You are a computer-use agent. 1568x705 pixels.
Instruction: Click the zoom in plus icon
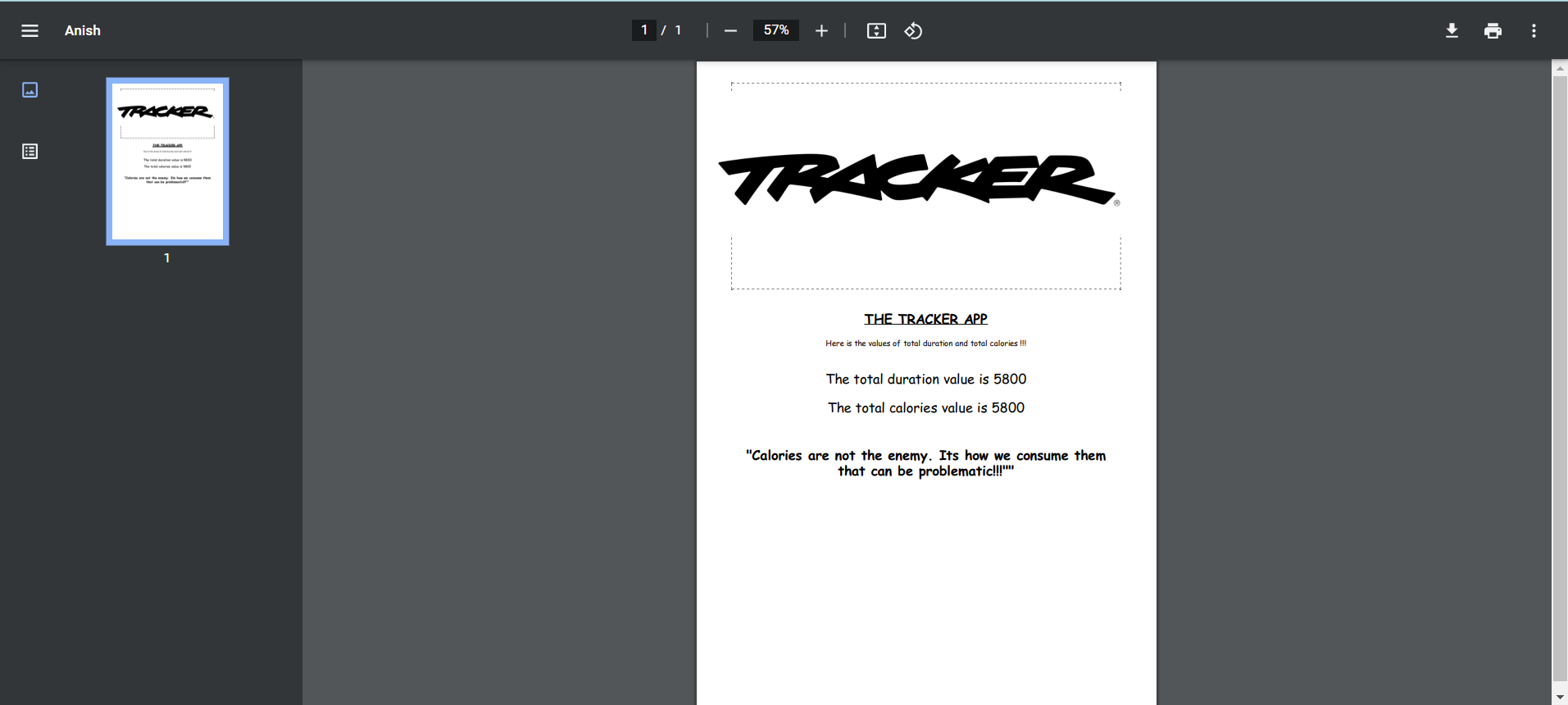(x=821, y=30)
